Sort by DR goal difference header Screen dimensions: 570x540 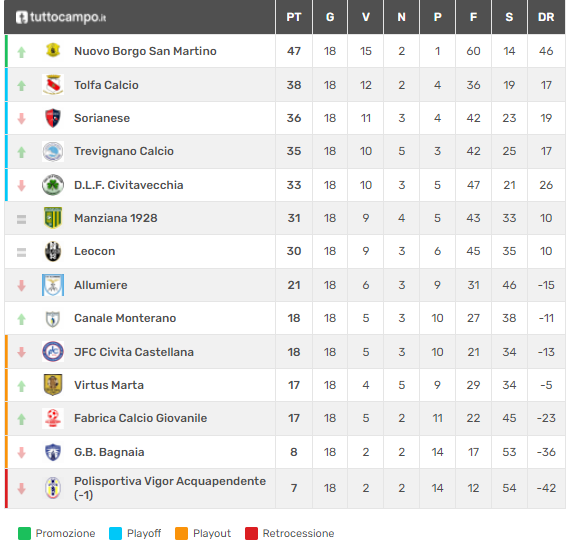546,17
